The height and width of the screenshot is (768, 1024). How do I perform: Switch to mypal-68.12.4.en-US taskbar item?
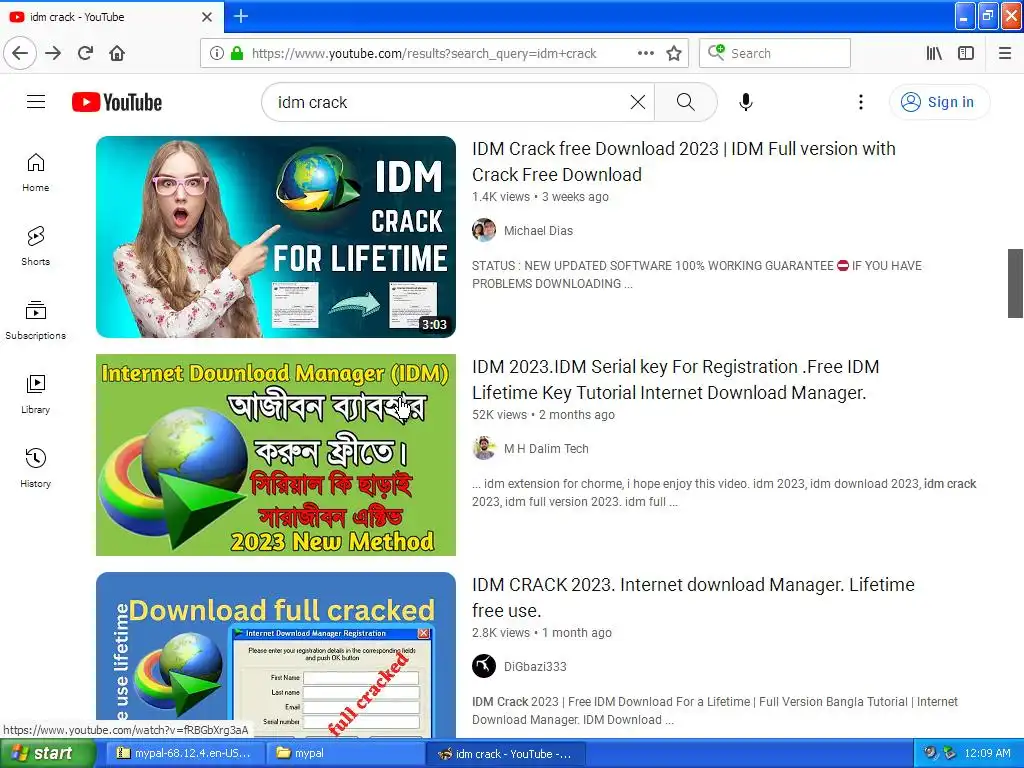183,754
